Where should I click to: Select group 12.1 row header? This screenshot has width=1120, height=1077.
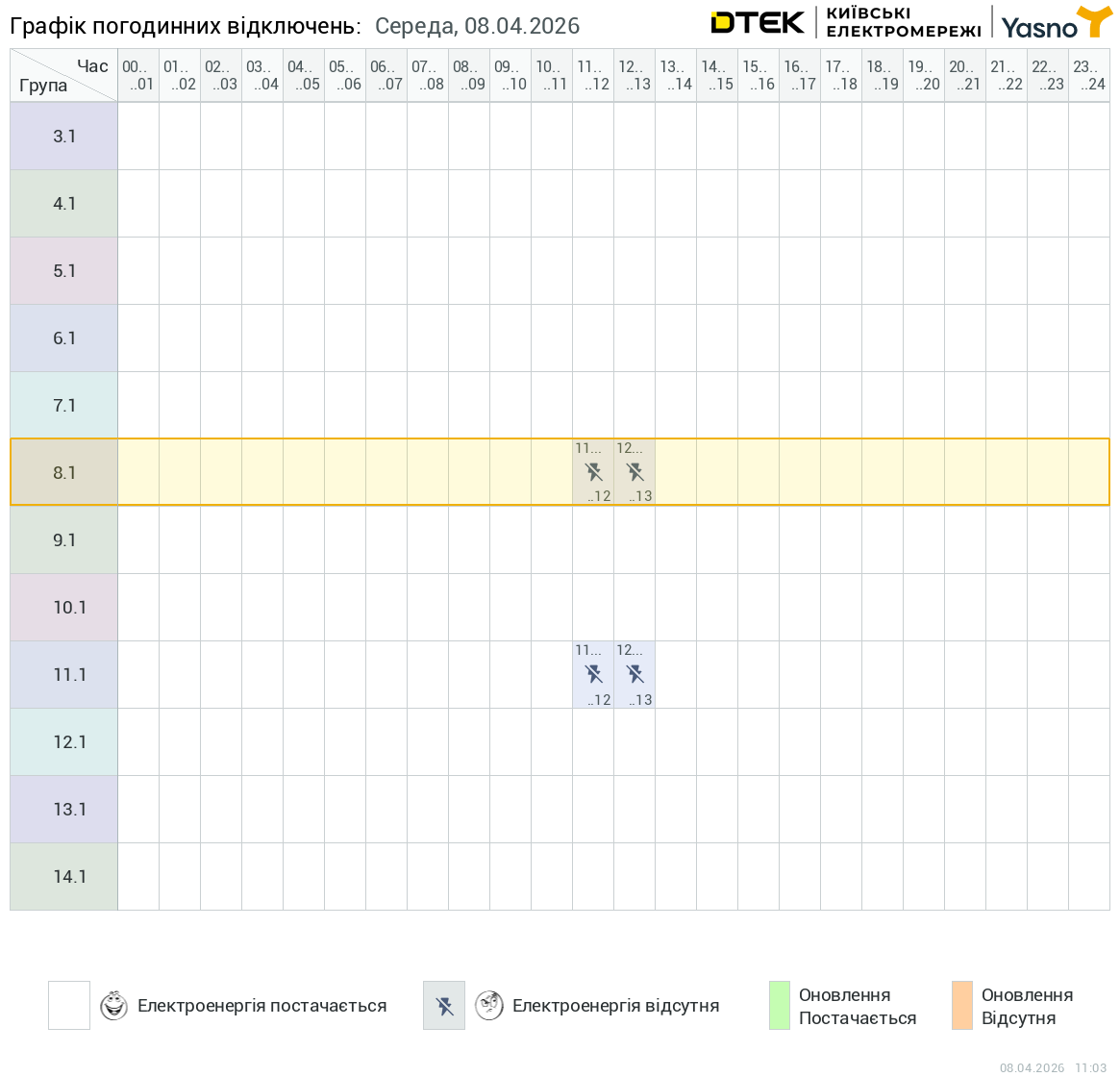pos(64,741)
